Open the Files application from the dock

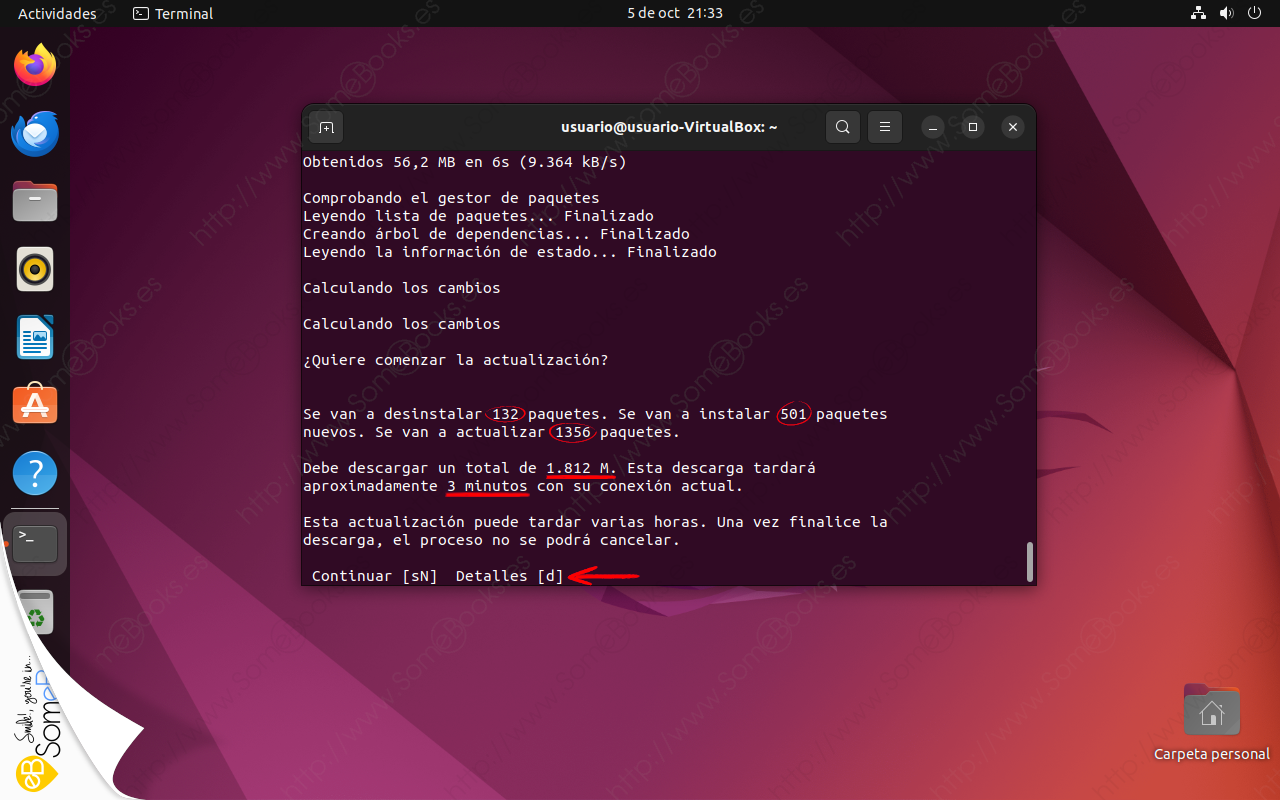[35, 201]
